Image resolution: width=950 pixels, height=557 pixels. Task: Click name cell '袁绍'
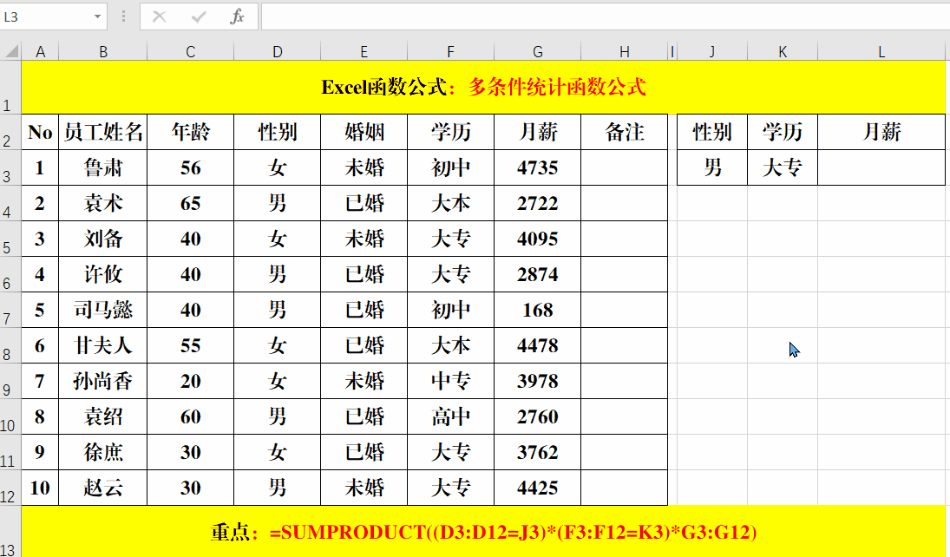tap(103, 416)
